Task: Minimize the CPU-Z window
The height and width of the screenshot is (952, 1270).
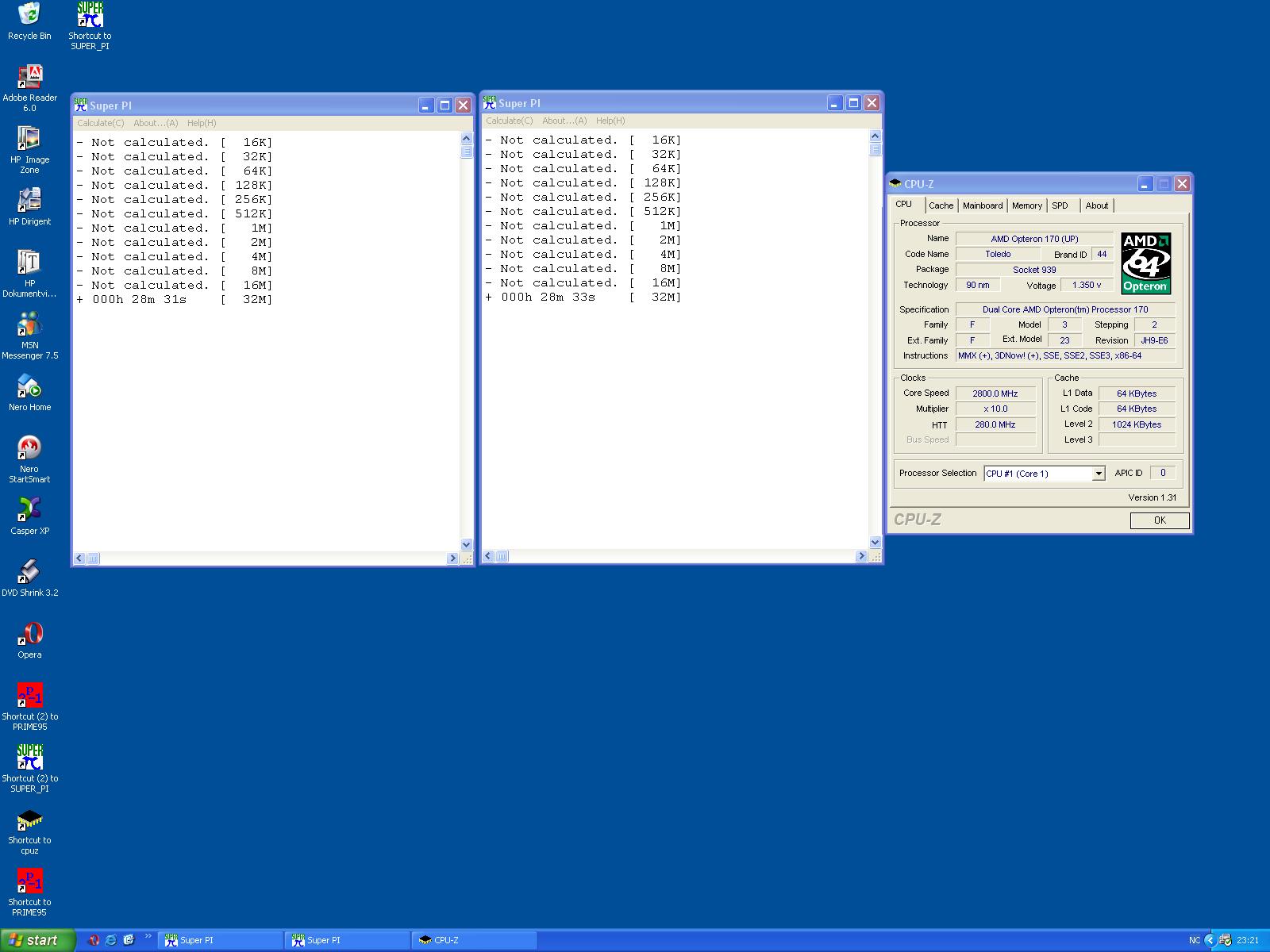Action: coord(1145,184)
